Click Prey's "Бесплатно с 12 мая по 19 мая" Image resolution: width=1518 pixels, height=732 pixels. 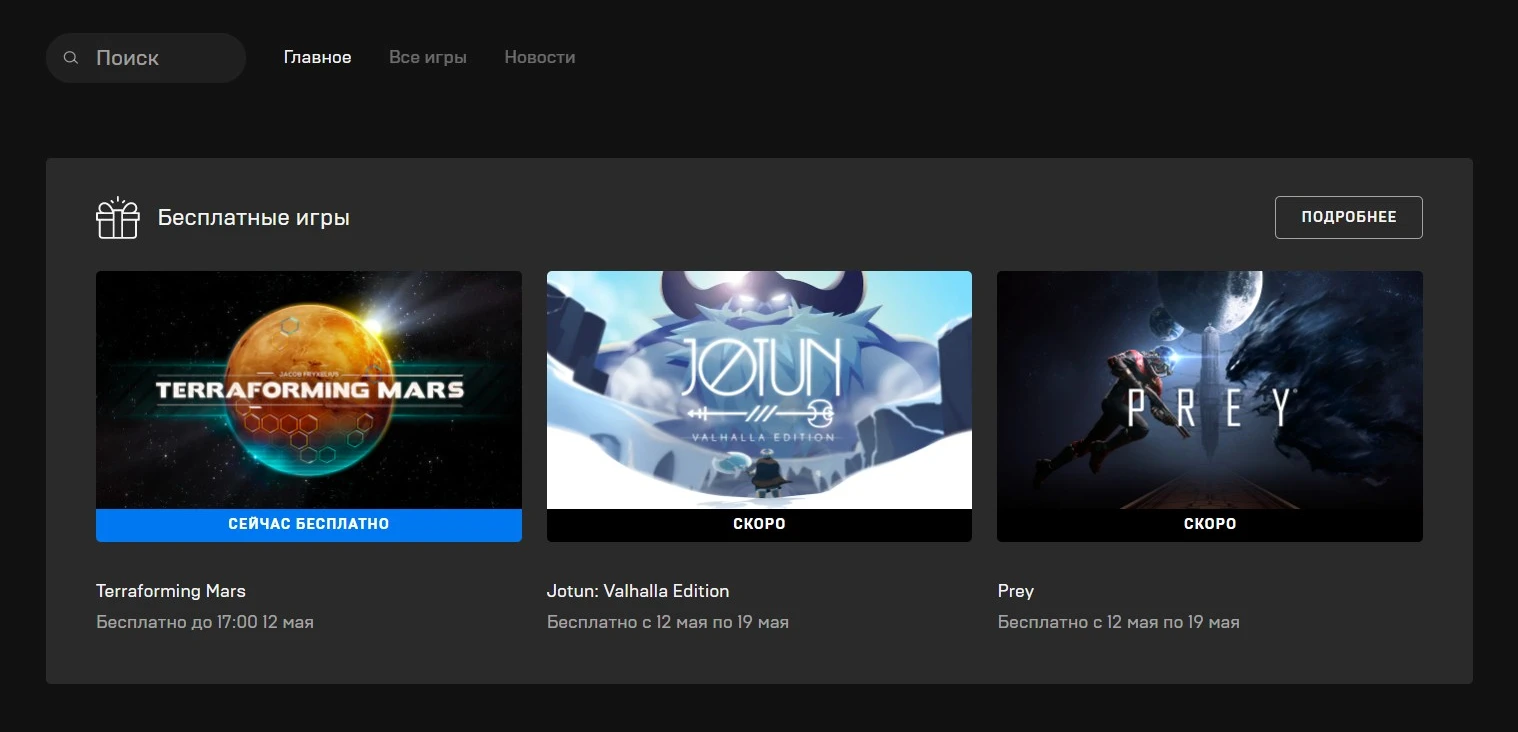coord(1119,622)
